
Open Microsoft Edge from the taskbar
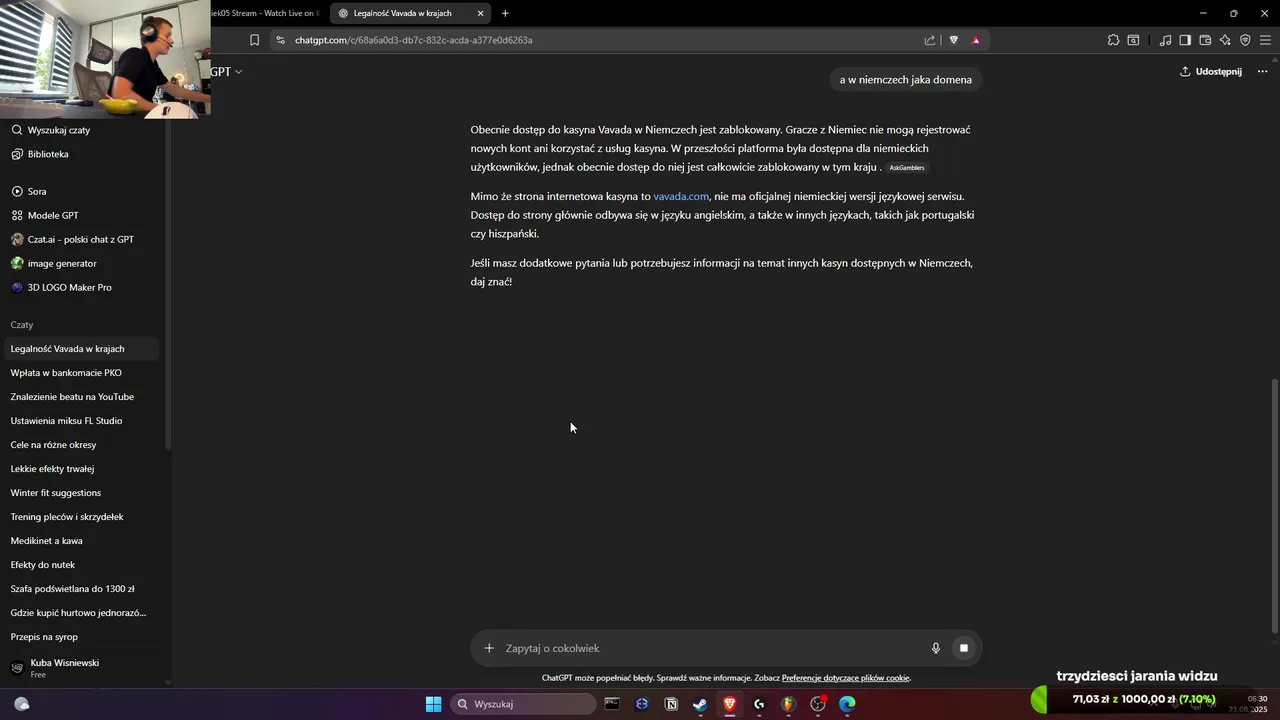tap(847, 704)
